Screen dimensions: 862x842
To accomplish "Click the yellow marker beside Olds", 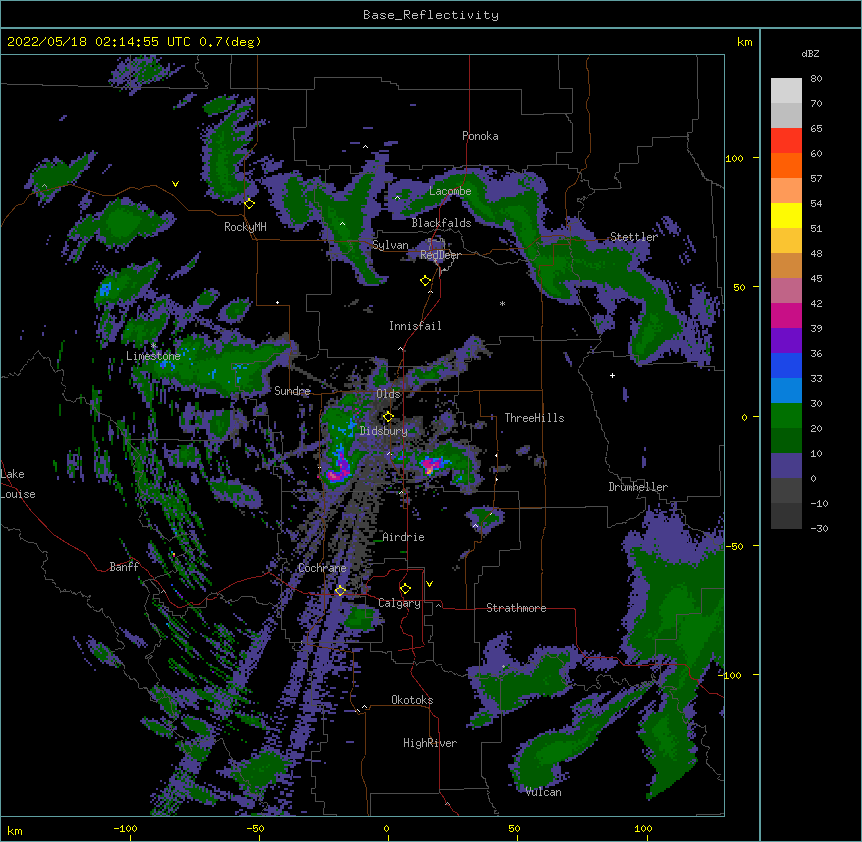I will pos(388,416).
